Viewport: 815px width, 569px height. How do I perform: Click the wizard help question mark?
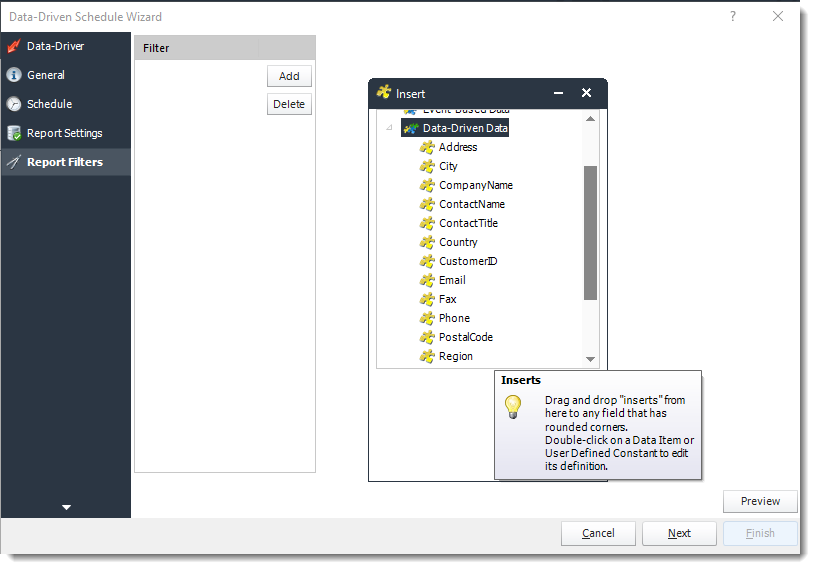(733, 16)
